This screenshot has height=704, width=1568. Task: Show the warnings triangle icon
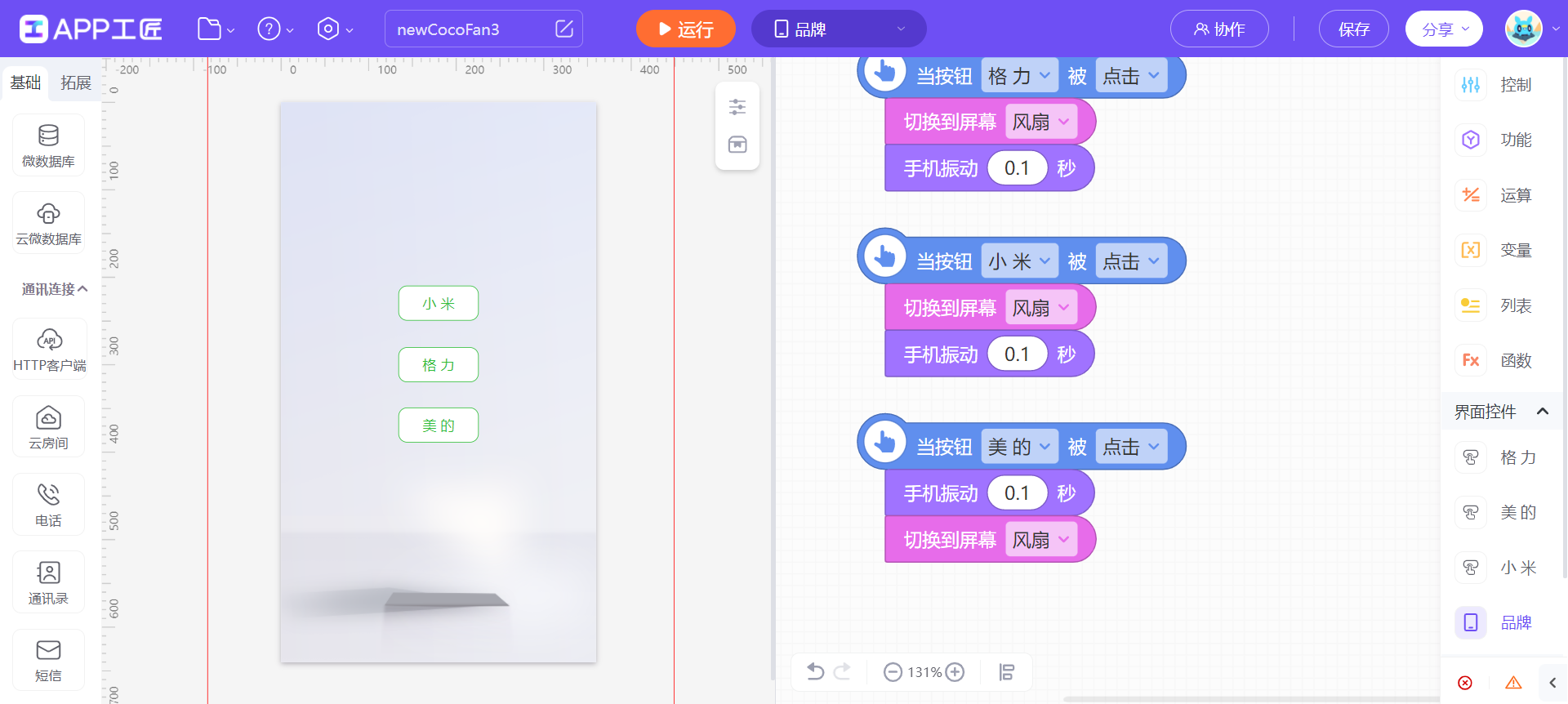coord(1513,683)
